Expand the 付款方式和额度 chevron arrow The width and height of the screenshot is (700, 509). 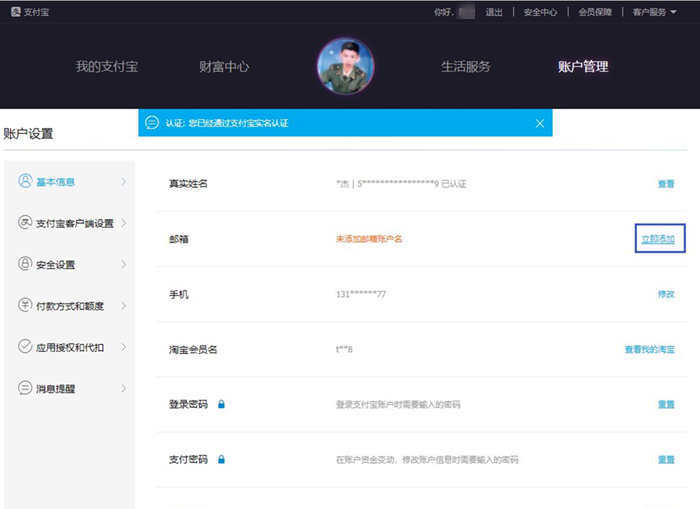[124, 306]
